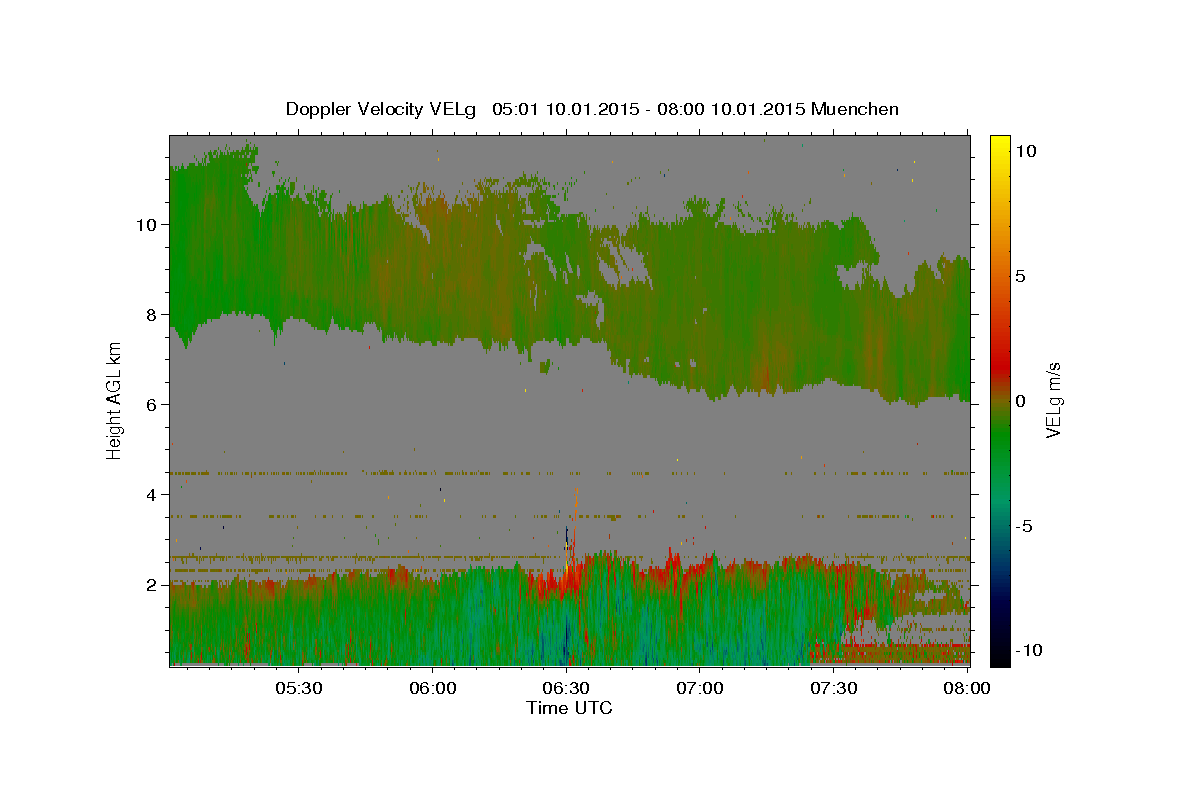Click the 08:00 time tick label
Screen dimensions: 1200x800
[x=967, y=689]
